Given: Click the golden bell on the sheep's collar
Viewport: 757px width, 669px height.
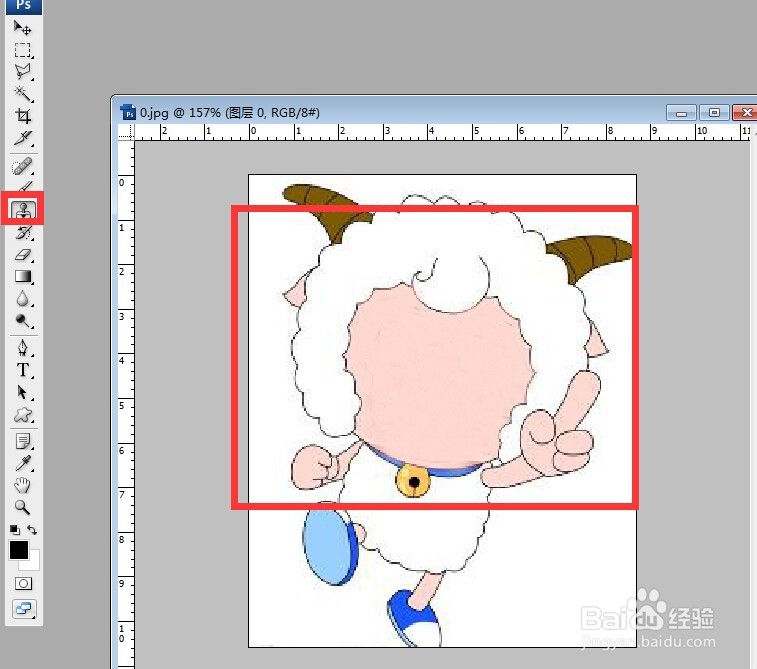Looking at the screenshot, I should (413, 481).
